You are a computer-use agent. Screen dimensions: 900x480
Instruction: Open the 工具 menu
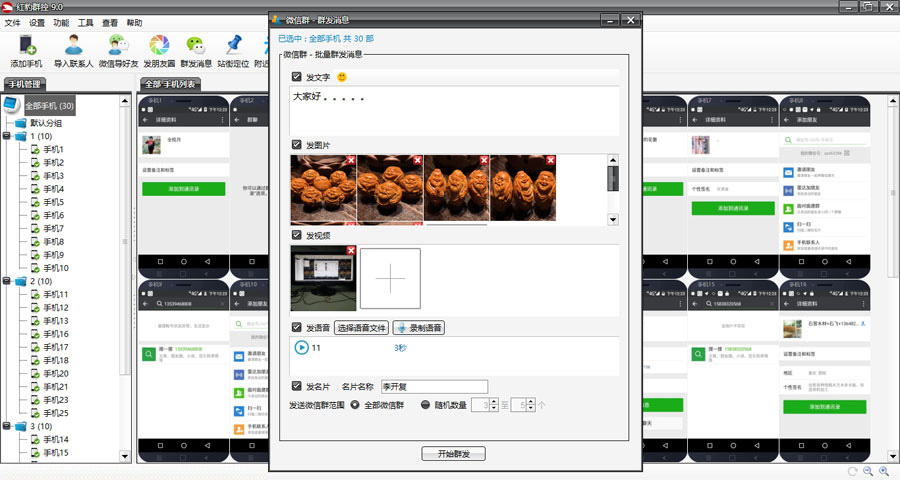point(86,23)
